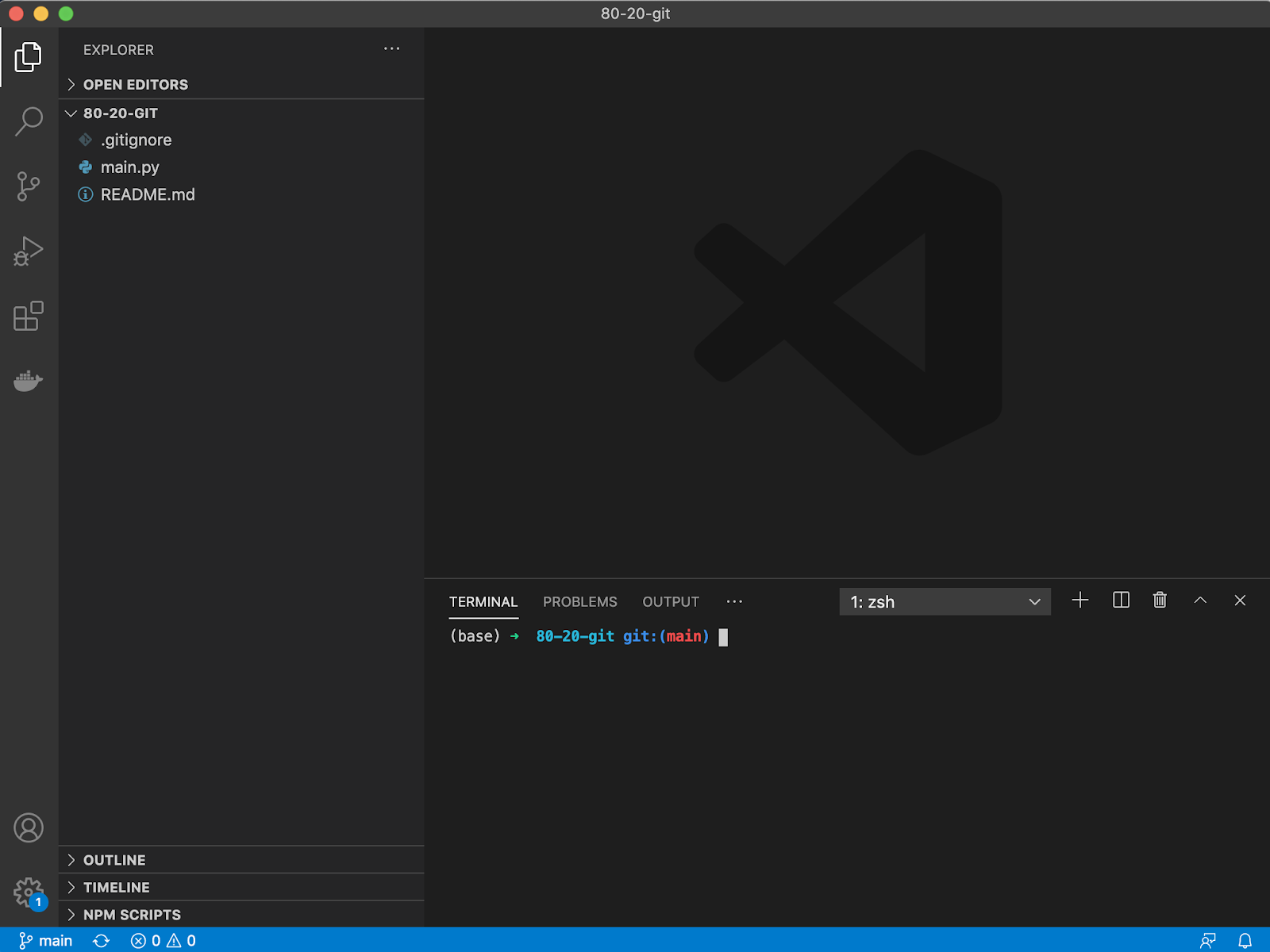Kill the terminal with trash icon

coord(1160,601)
